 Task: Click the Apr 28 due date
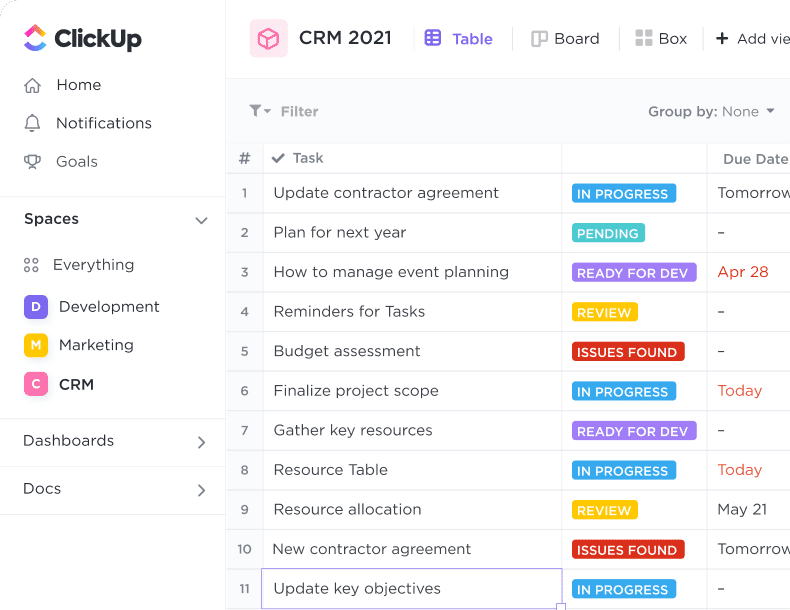pos(743,272)
